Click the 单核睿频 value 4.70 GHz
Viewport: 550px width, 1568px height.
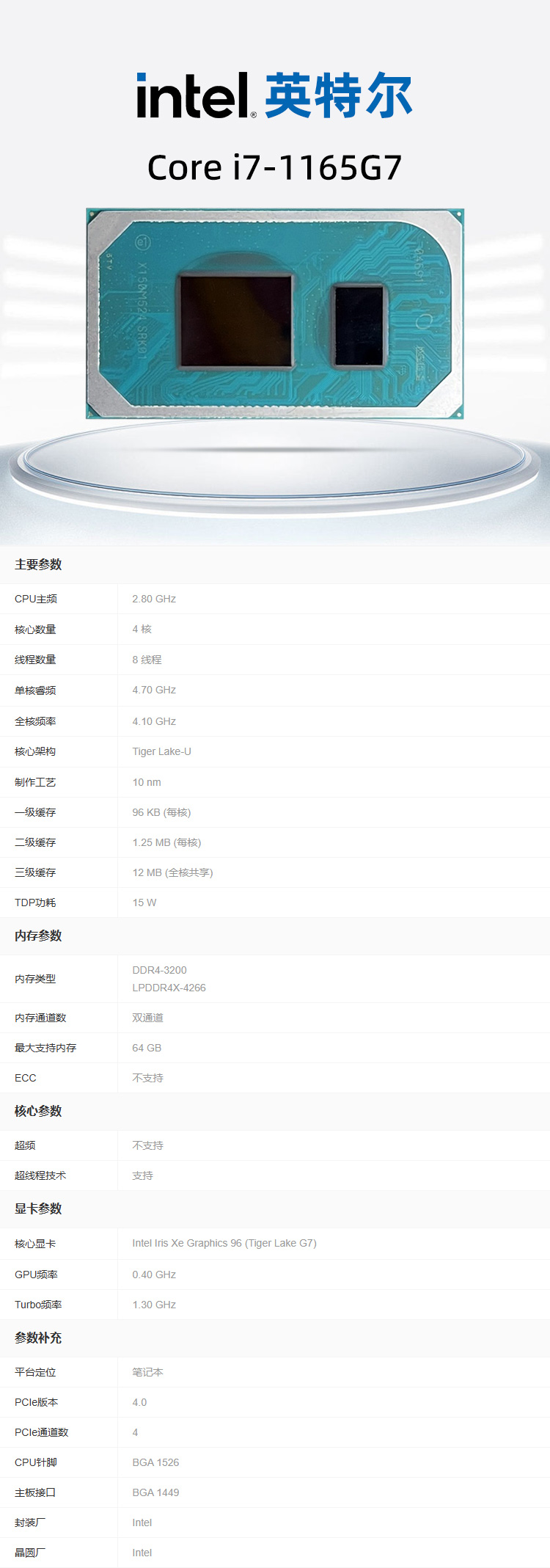(x=154, y=690)
